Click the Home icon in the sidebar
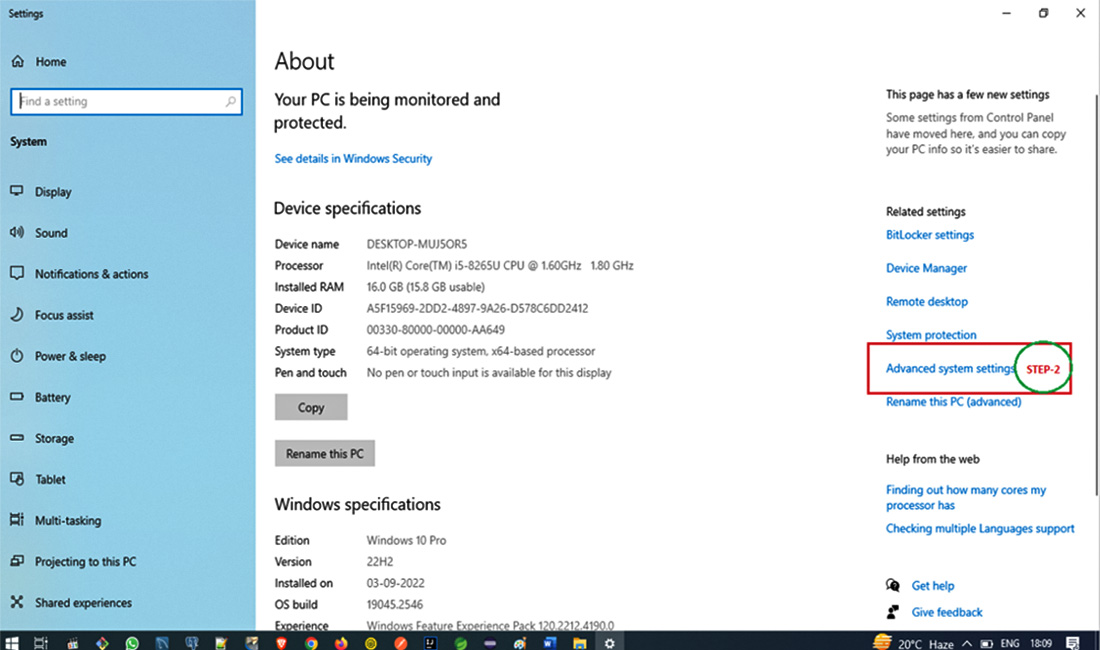 (x=18, y=62)
